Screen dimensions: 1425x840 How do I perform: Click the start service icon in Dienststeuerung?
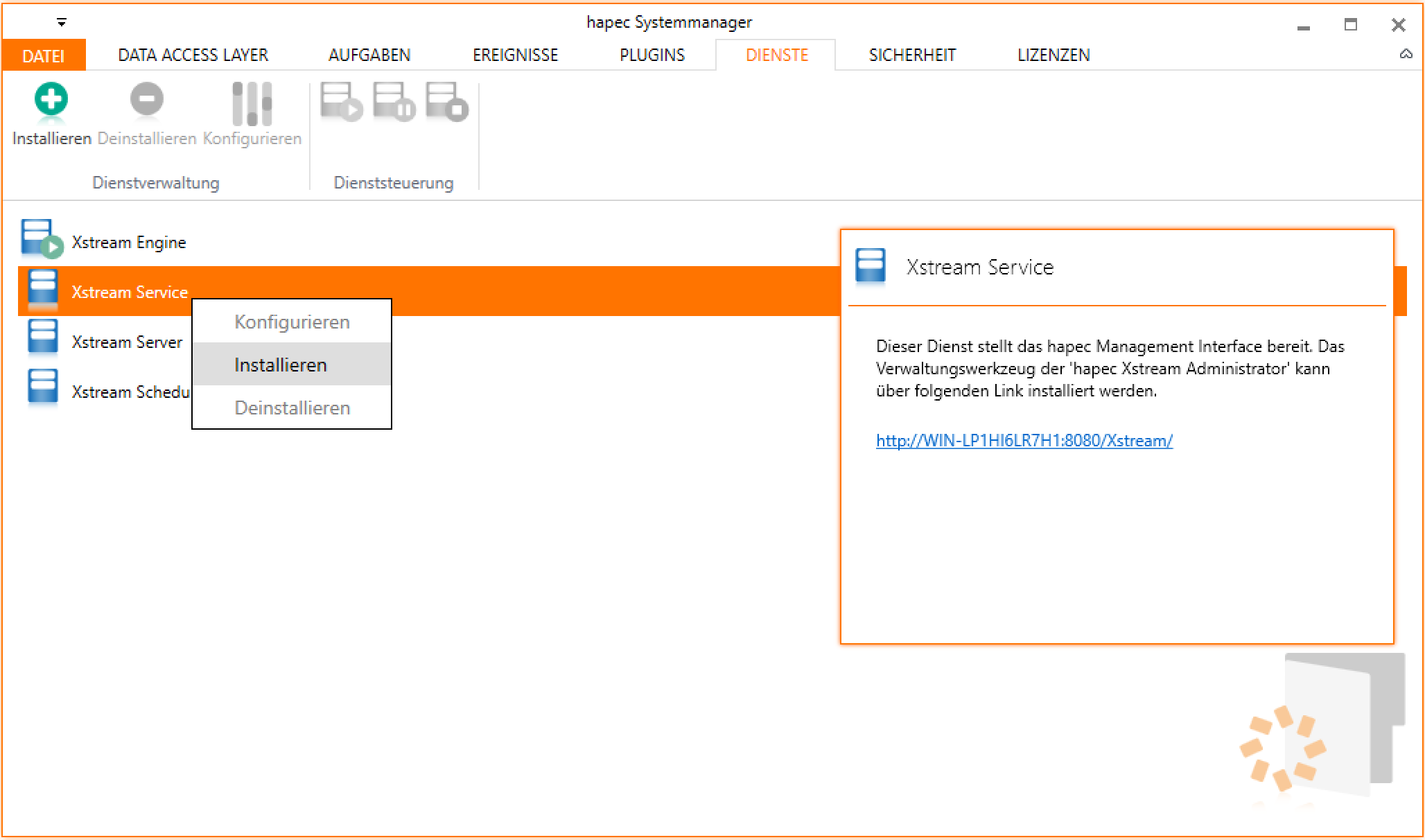341,101
